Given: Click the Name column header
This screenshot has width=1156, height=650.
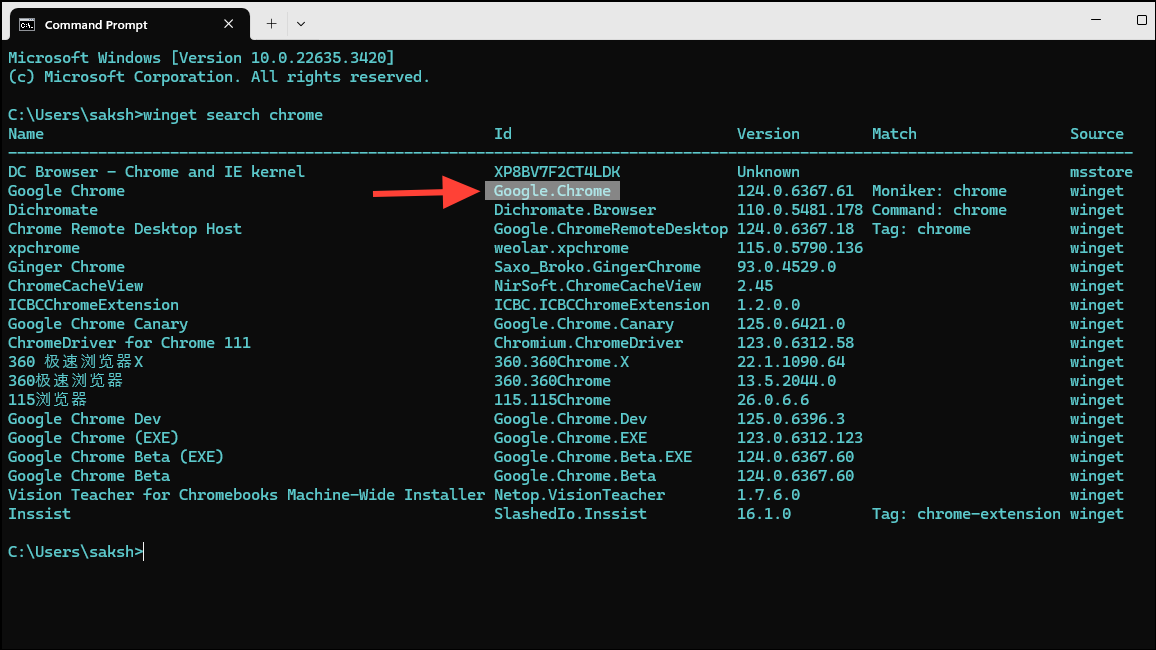Looking at the screenshot, I should point(26,134).
